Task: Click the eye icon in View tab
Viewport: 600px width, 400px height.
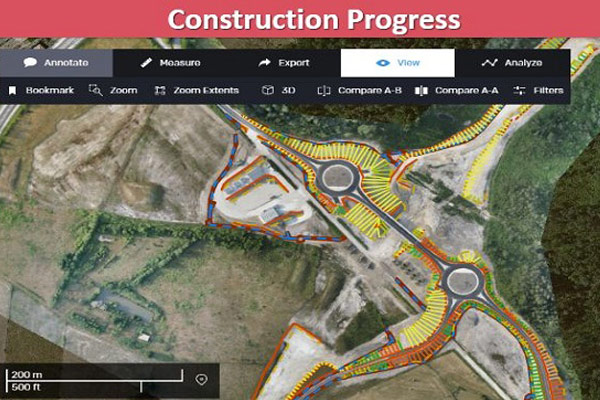Action: coord(383,63)
